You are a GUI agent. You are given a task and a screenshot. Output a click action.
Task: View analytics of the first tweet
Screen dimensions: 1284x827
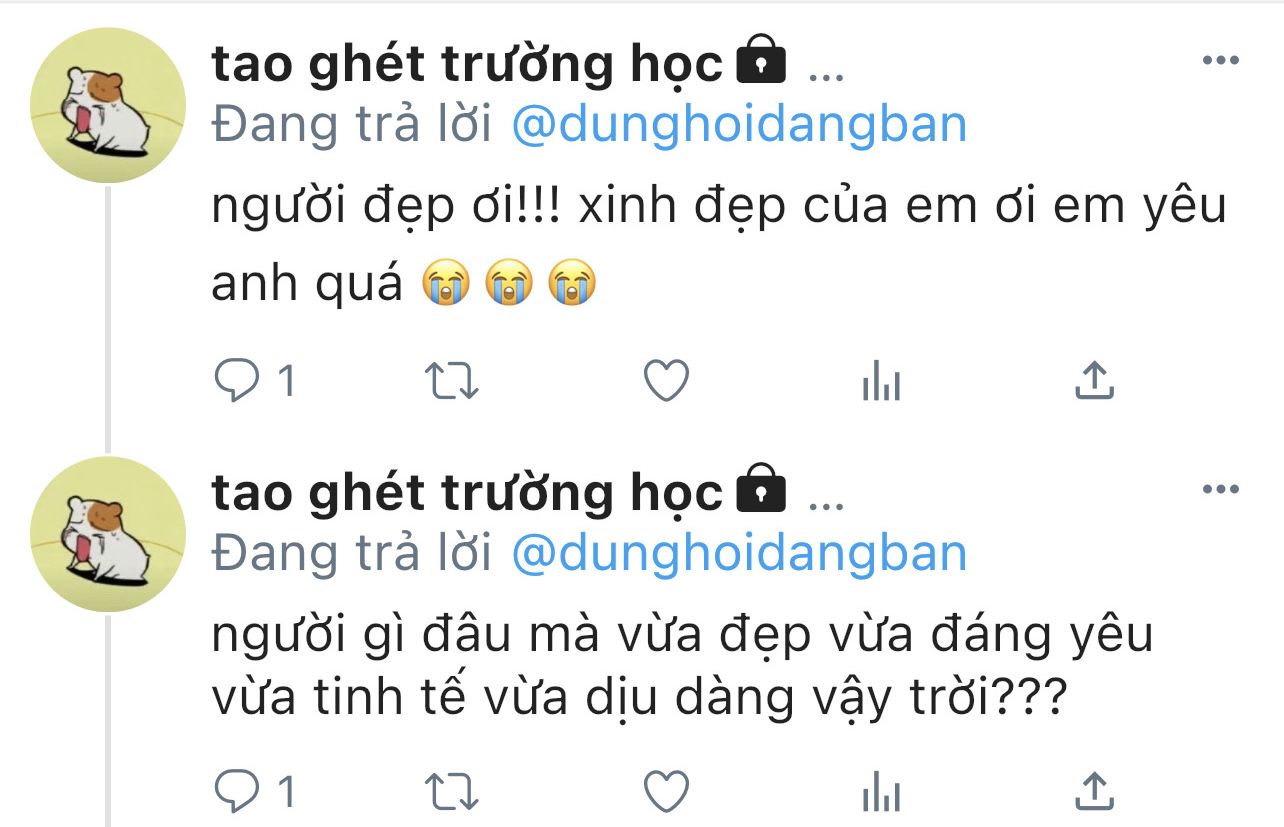[881, 381]
